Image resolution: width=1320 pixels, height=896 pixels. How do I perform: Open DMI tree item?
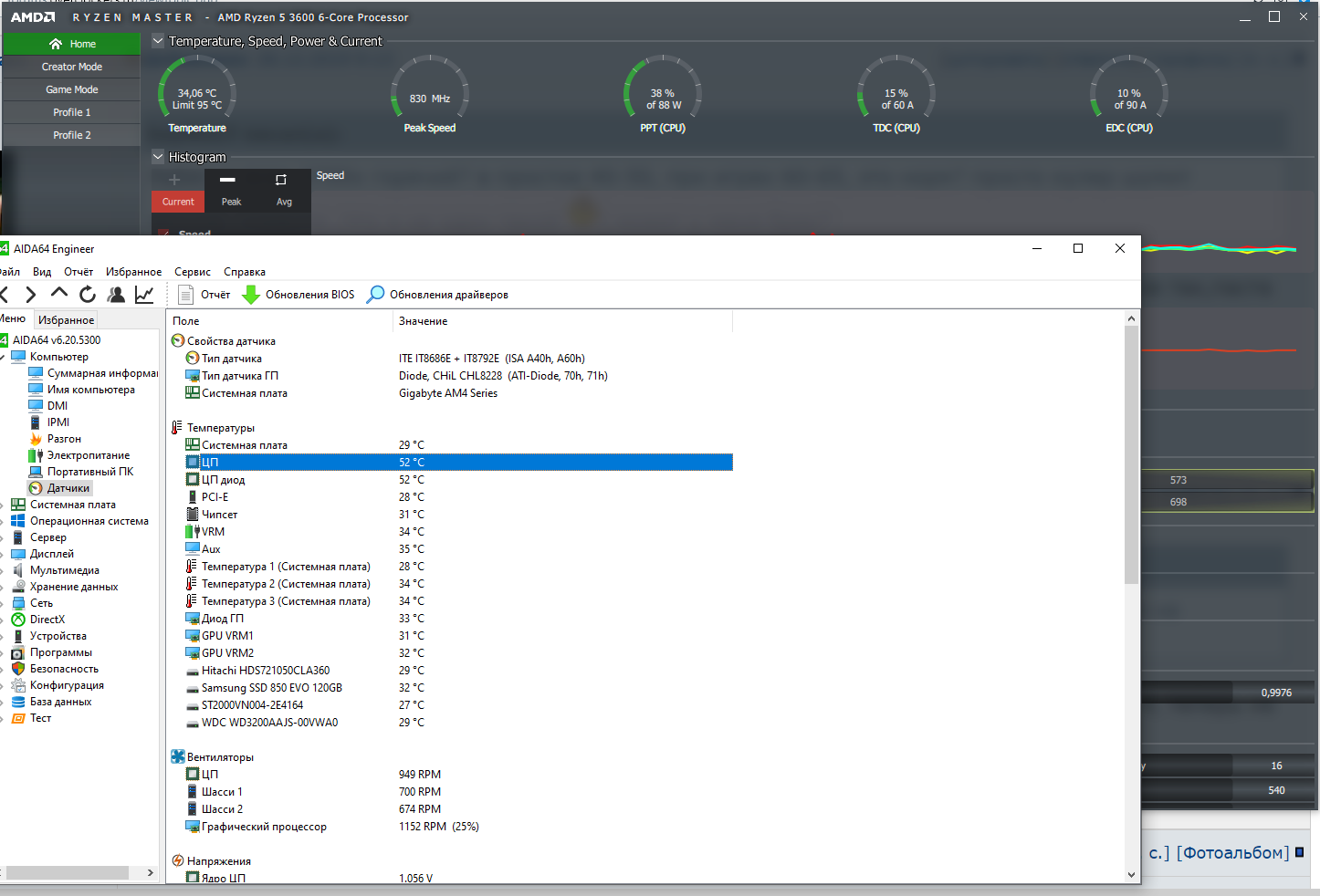point(58,406)
